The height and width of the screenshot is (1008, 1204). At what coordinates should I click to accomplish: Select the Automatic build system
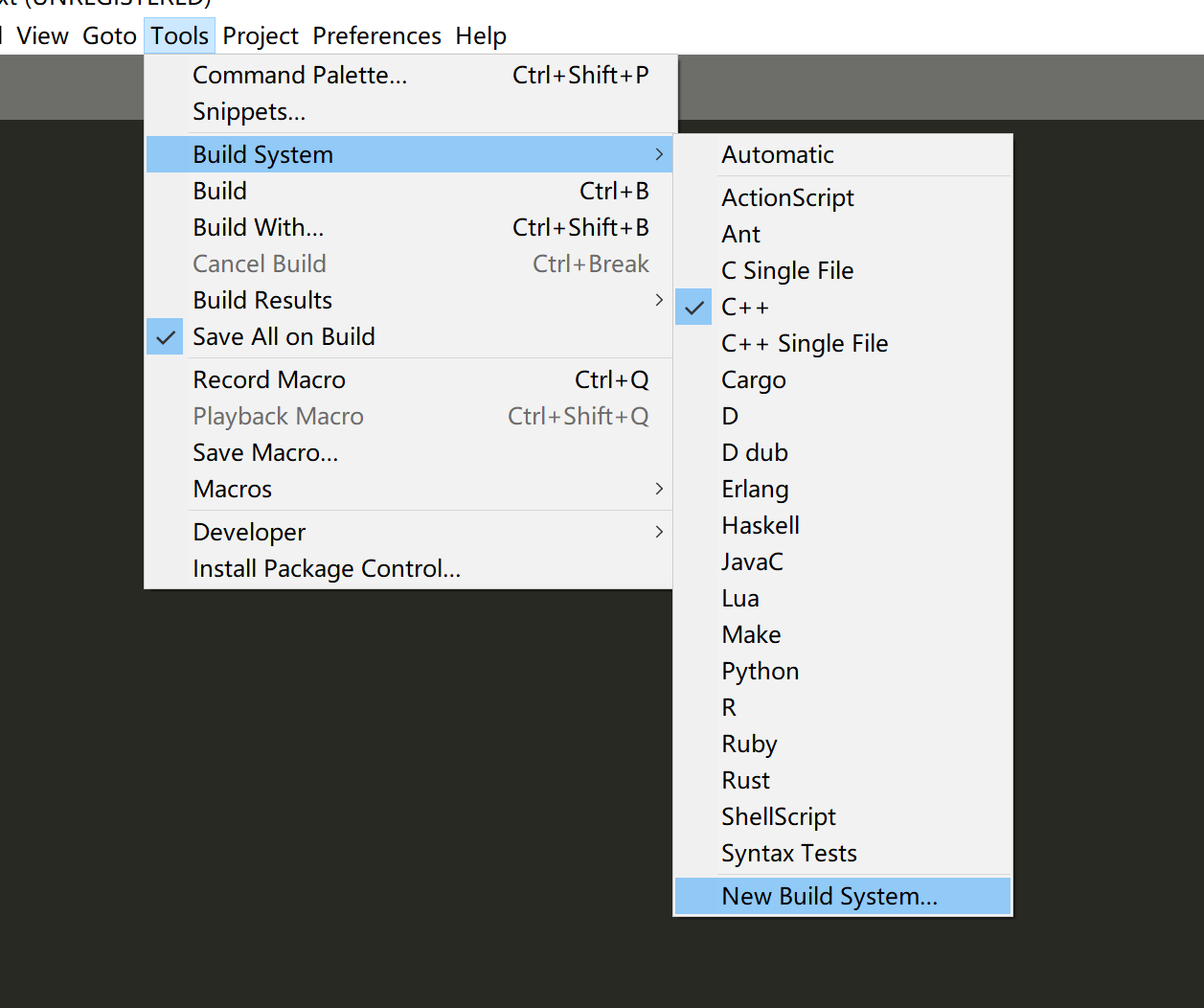(777, 153)
